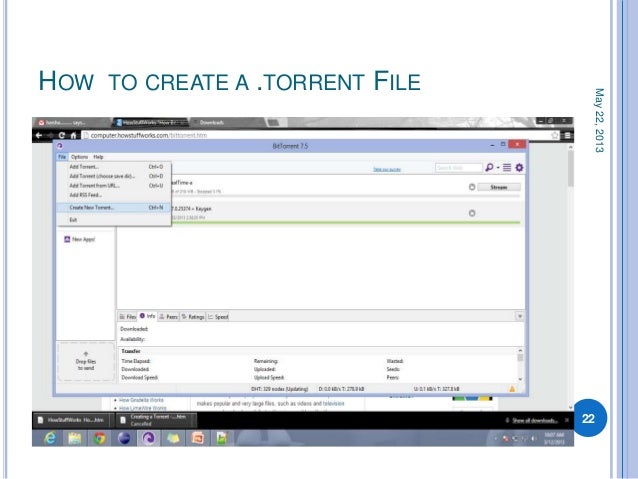Click the Drop files to send box
The image size is (638, 479).
(x=85, y=361)
